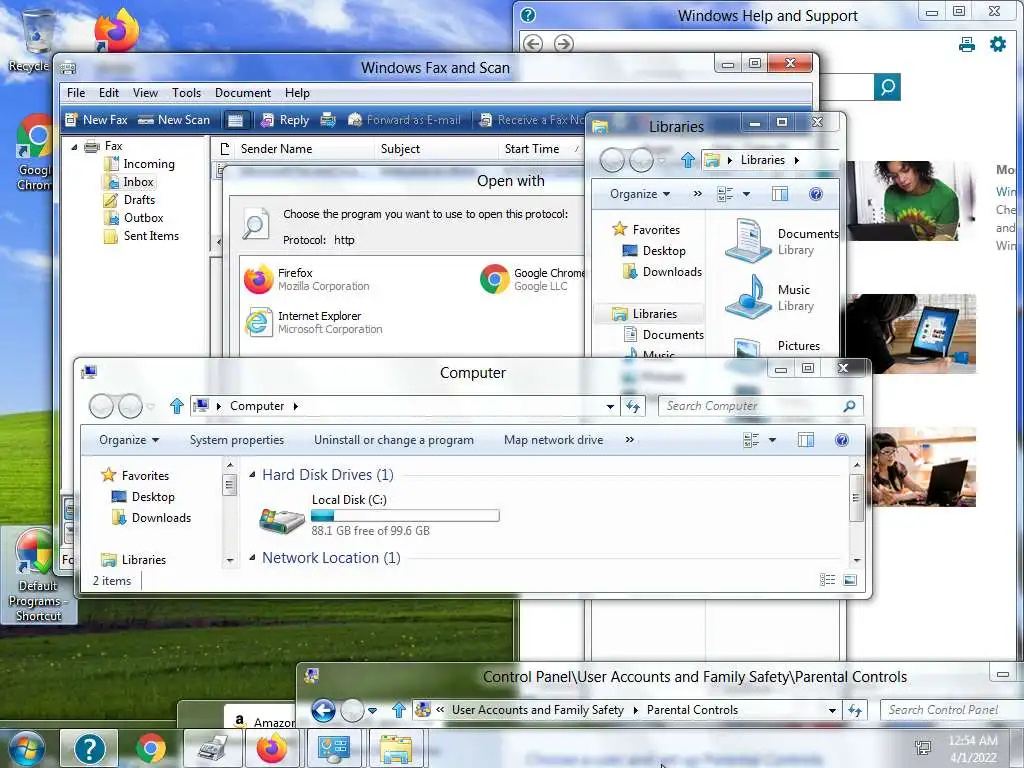Click the print icon next to Reply
The height and width of the screenshot is (768, 1024).
(x=328, y=120)
